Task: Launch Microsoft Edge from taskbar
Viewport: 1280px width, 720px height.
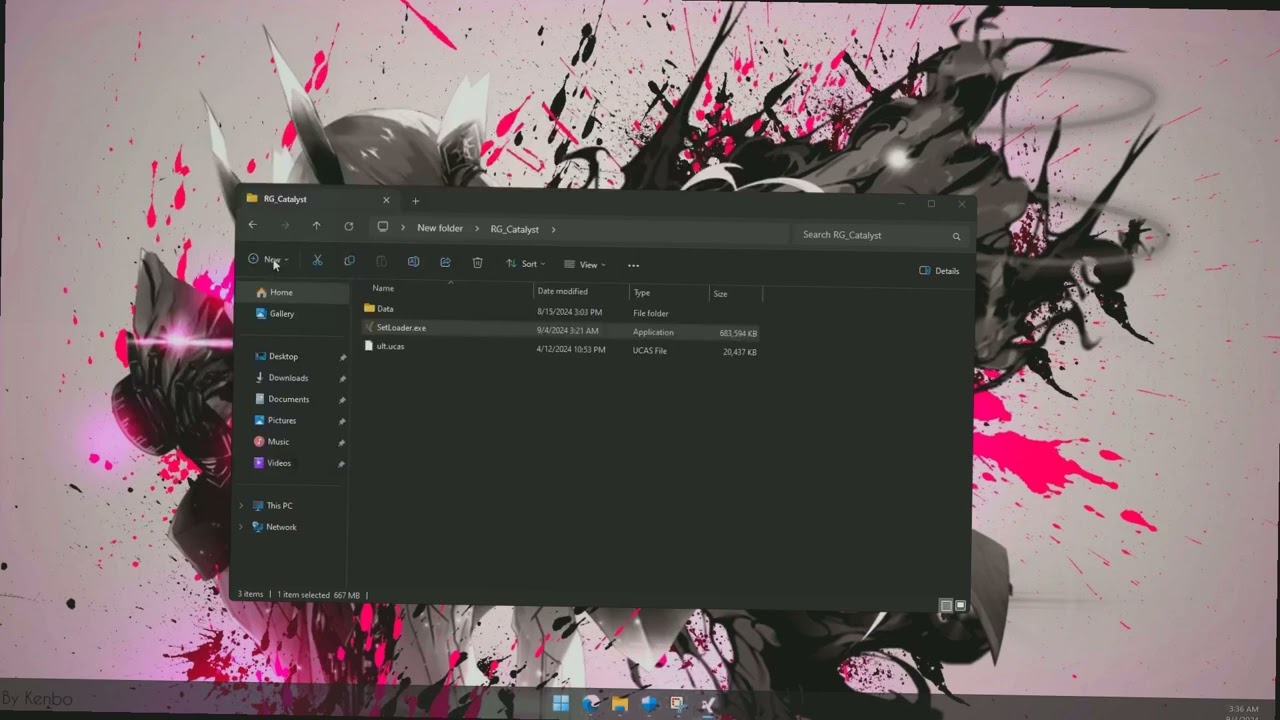Action: tap(591, 704)
